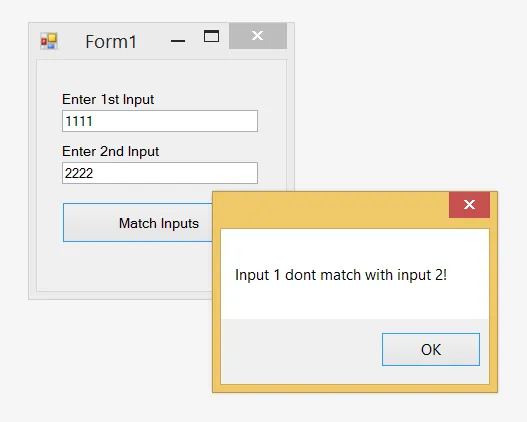Click the Form1 title text
This screenshot has width=527, height=422.
(x=111, y=42)
